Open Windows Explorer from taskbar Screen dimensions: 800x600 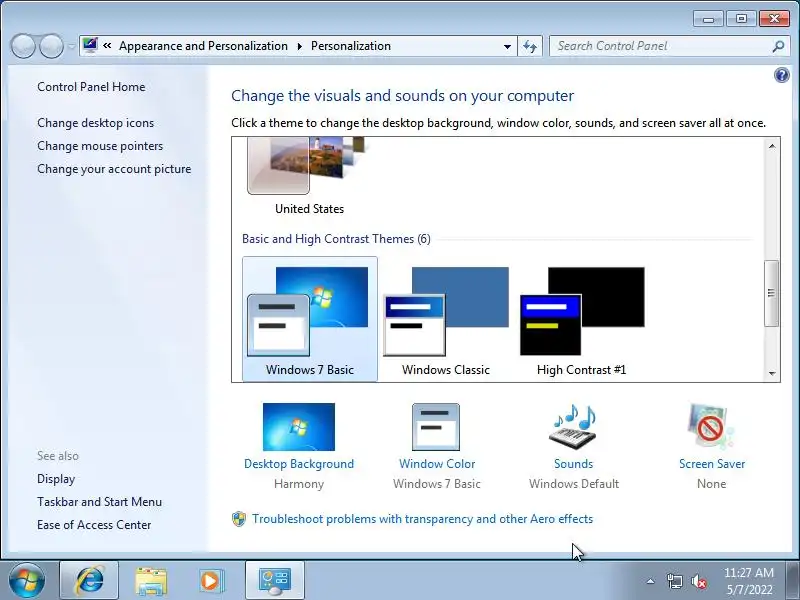tap(151, 580)
